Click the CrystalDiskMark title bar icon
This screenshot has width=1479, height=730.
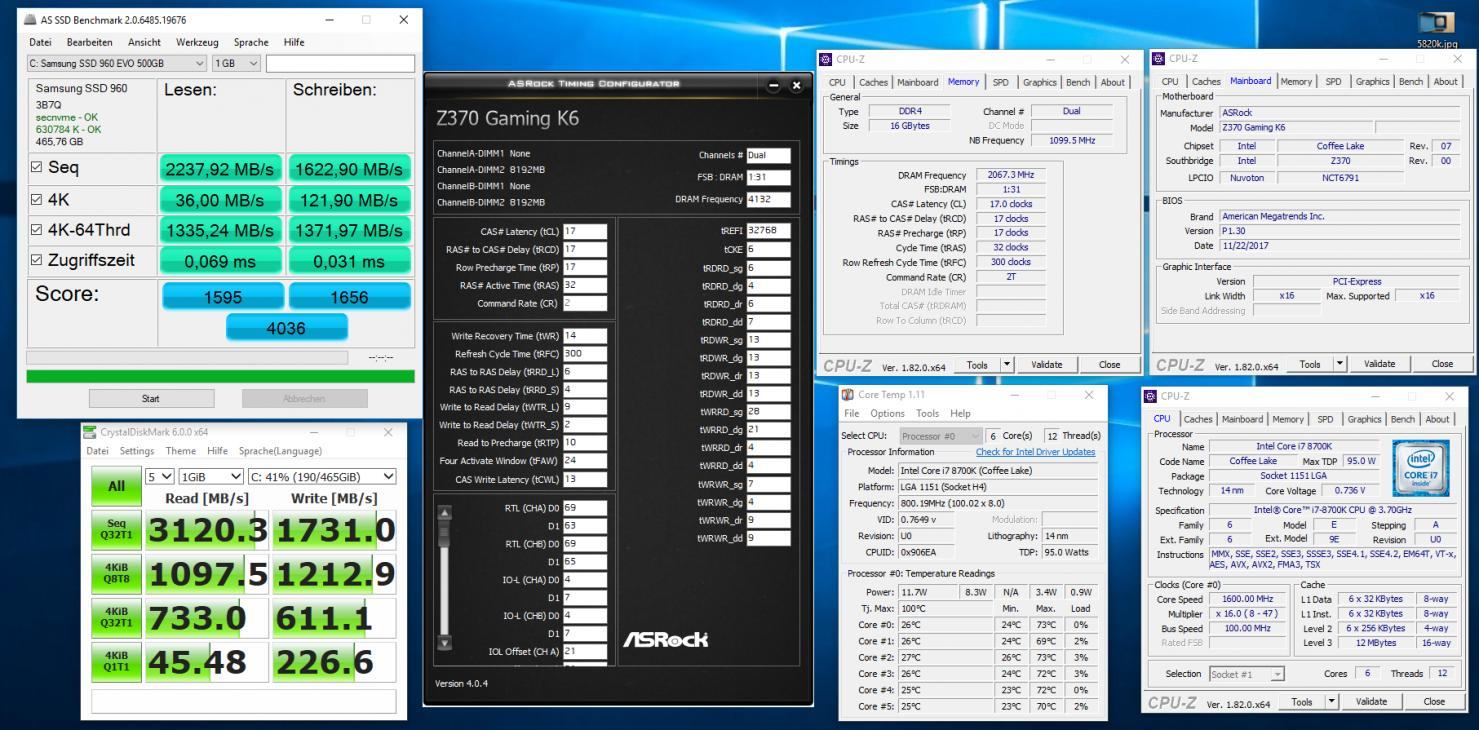[x=91, y=432]
